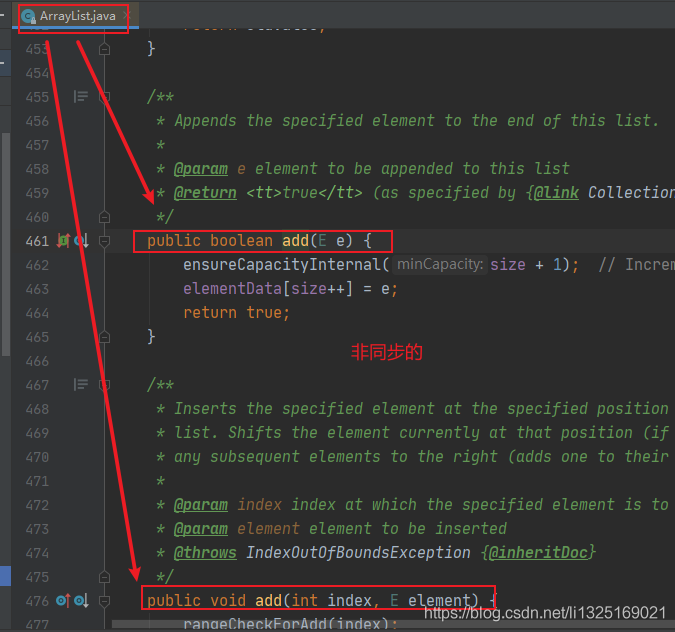This screenshot has width=675, height=632.
Task: Click the @param tag before 'element element to be inserted'
Action: (x=201, y=529)
